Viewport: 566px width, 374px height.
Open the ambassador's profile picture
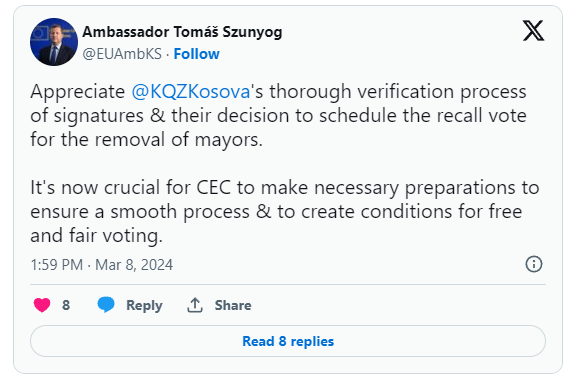click(54, 42)
